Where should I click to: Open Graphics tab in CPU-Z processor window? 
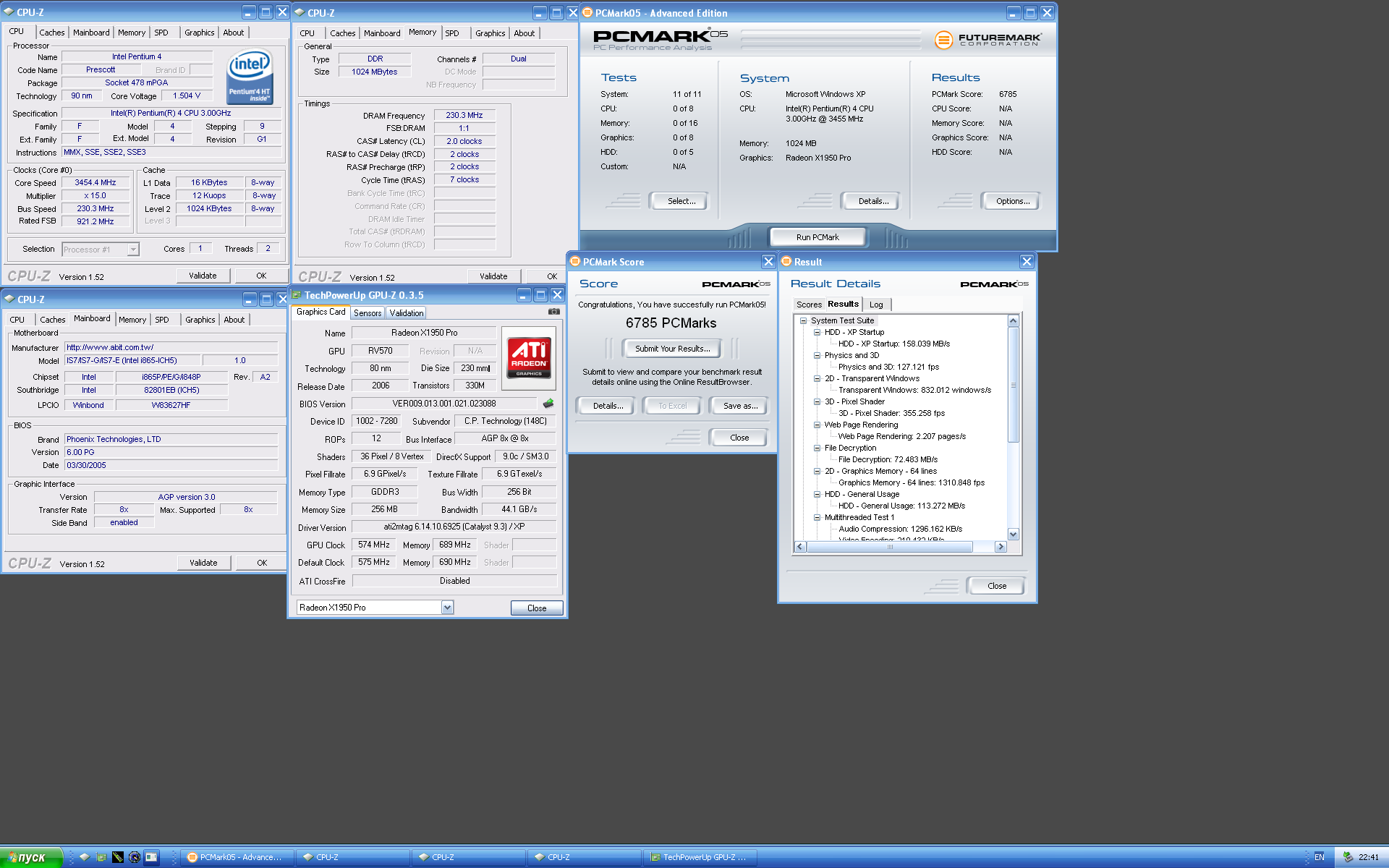point(199,33)
